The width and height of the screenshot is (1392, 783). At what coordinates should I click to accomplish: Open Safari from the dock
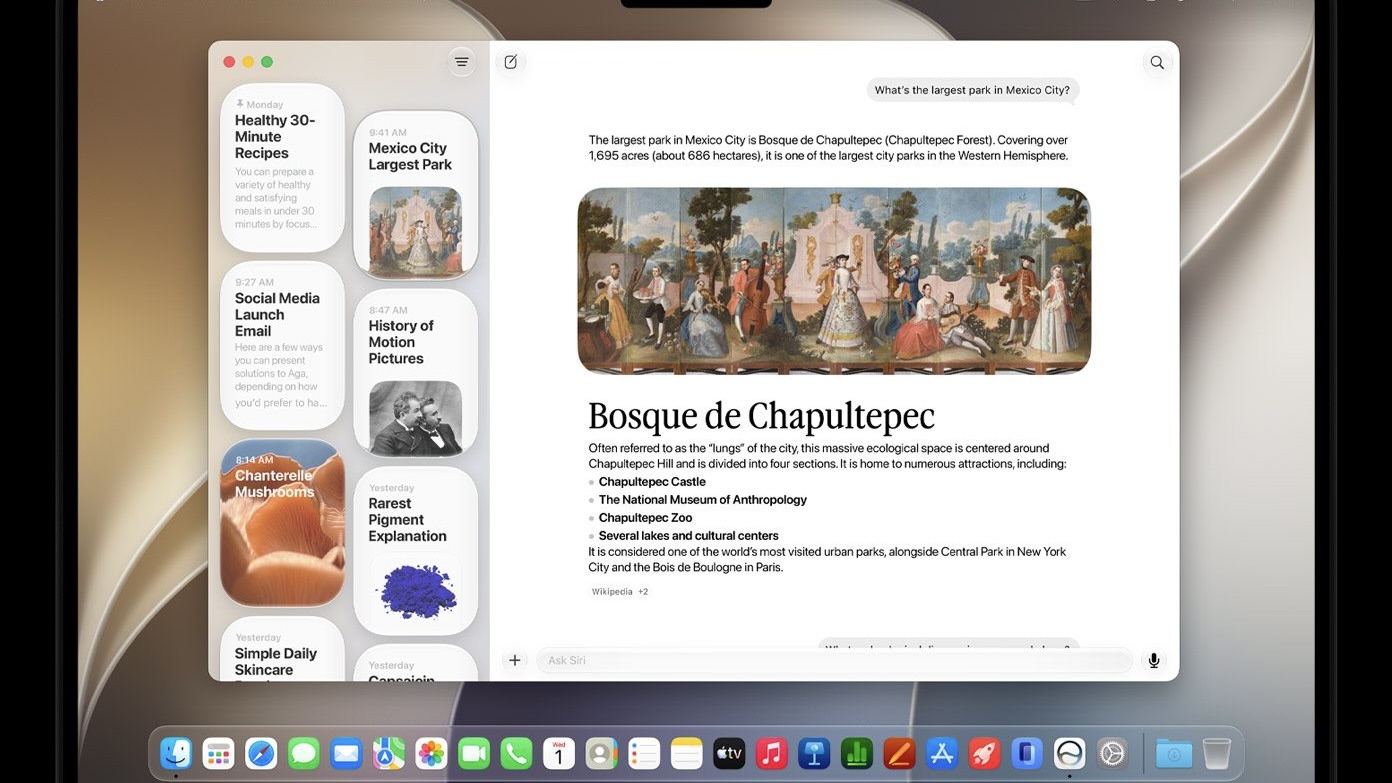click(x=261, y=753)
